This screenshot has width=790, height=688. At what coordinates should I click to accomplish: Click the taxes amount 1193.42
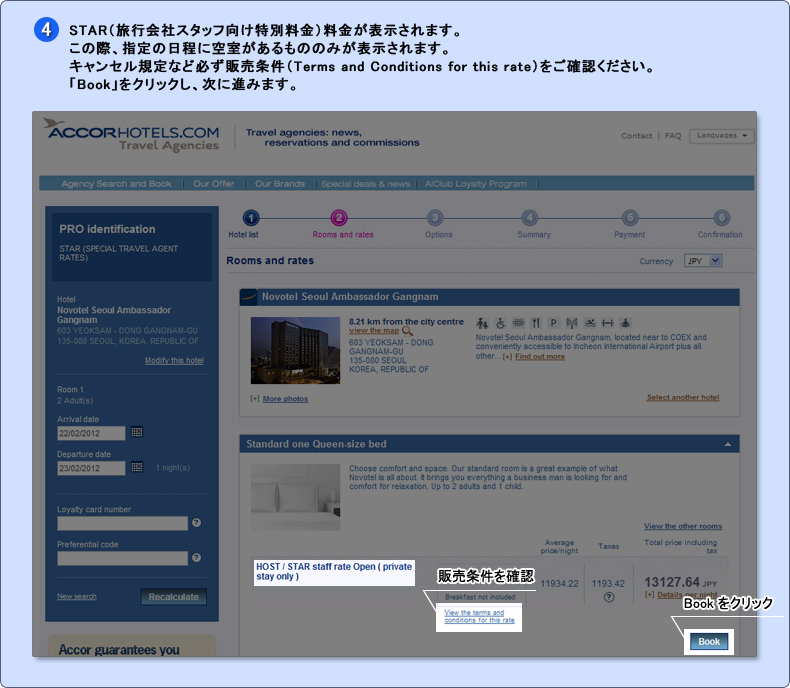608,584
